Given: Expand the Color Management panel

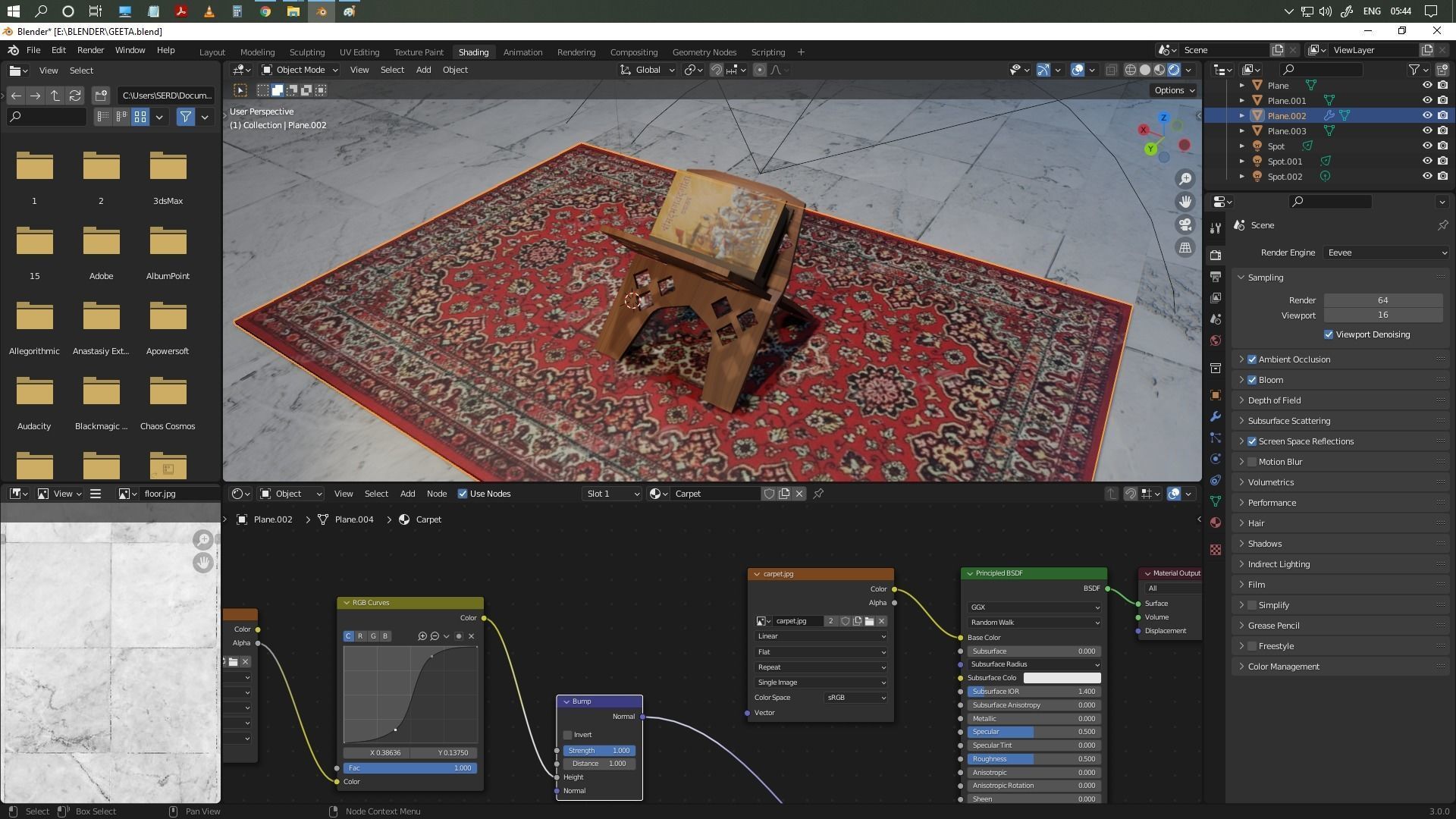Looking at the screenshot, I should [x=1283, y=667].
